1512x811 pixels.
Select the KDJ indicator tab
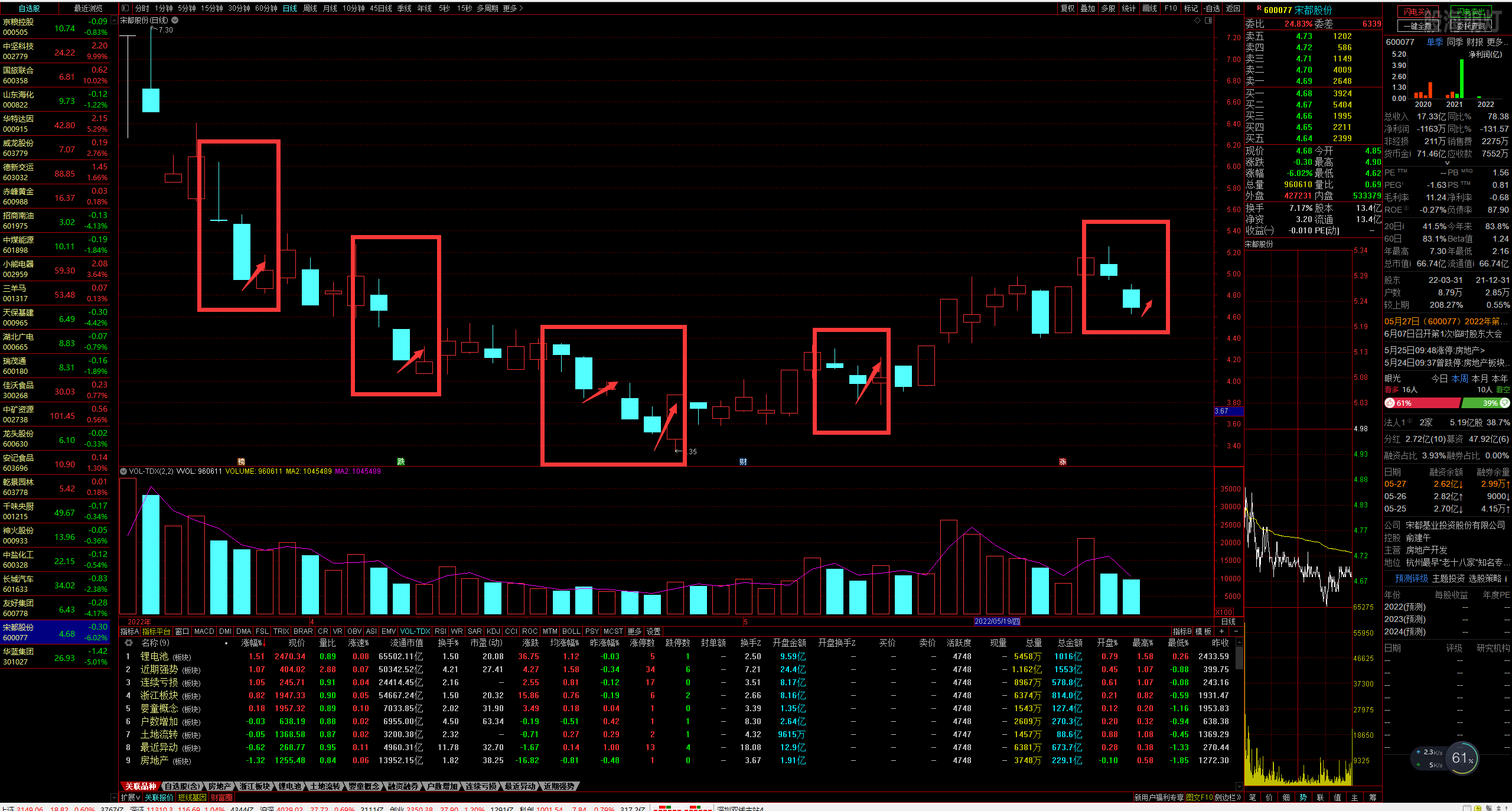(493, 631)
